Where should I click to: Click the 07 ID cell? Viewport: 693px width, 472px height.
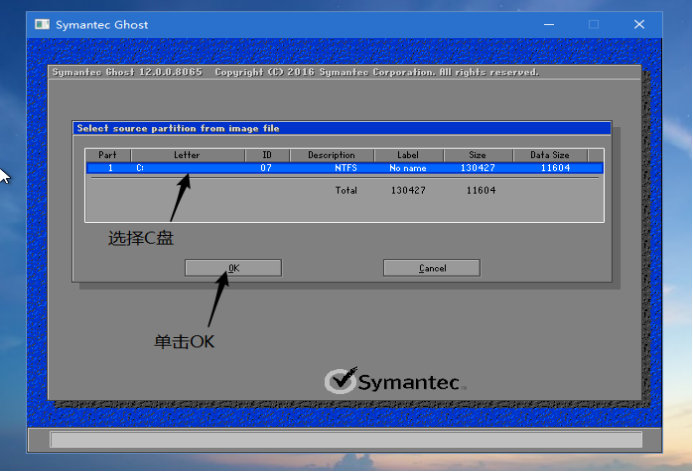266,168
